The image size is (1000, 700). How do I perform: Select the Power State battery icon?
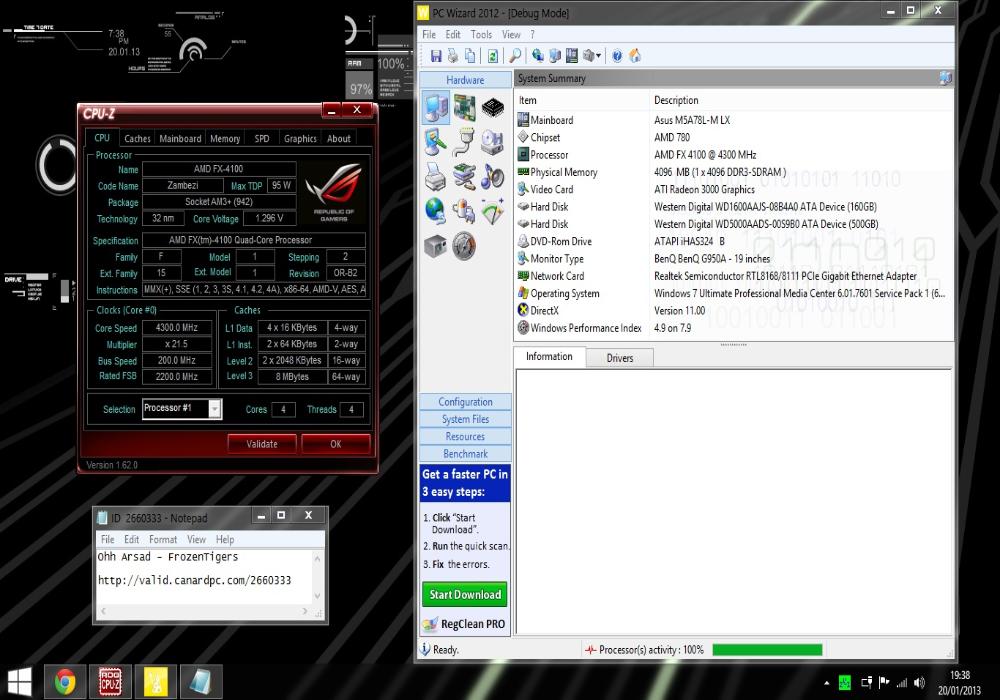coord(464,211)
